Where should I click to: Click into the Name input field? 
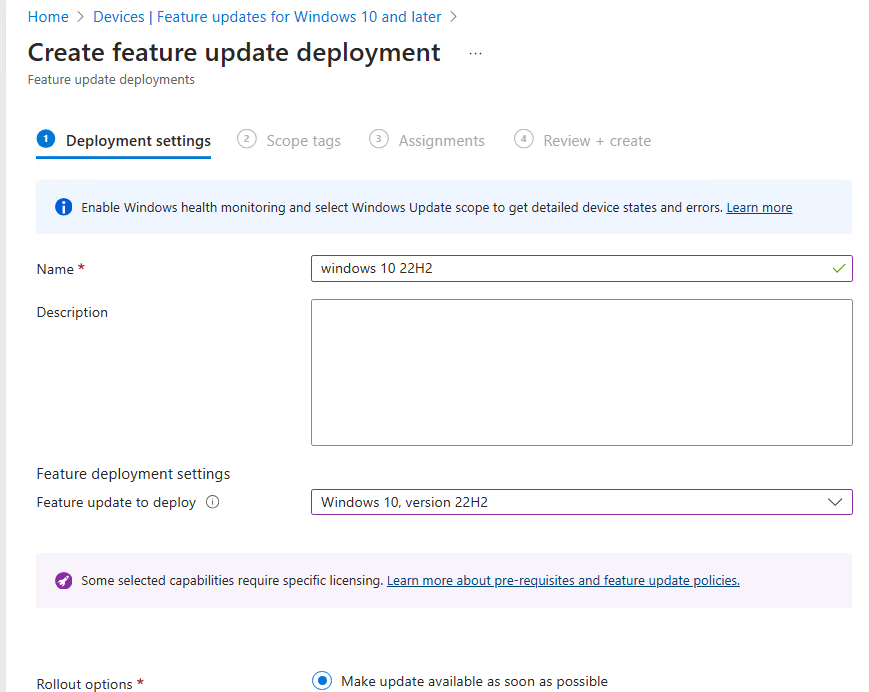tap(581, 269)
